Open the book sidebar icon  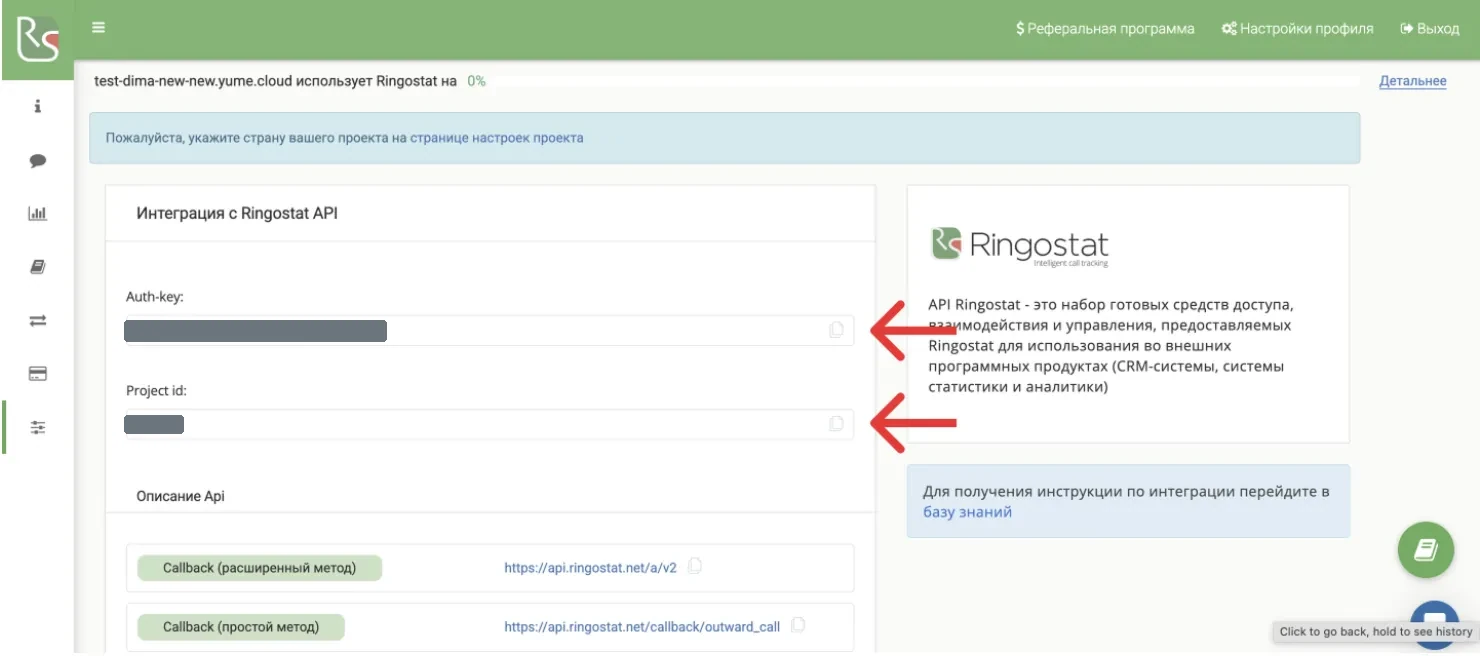point(38,267)
